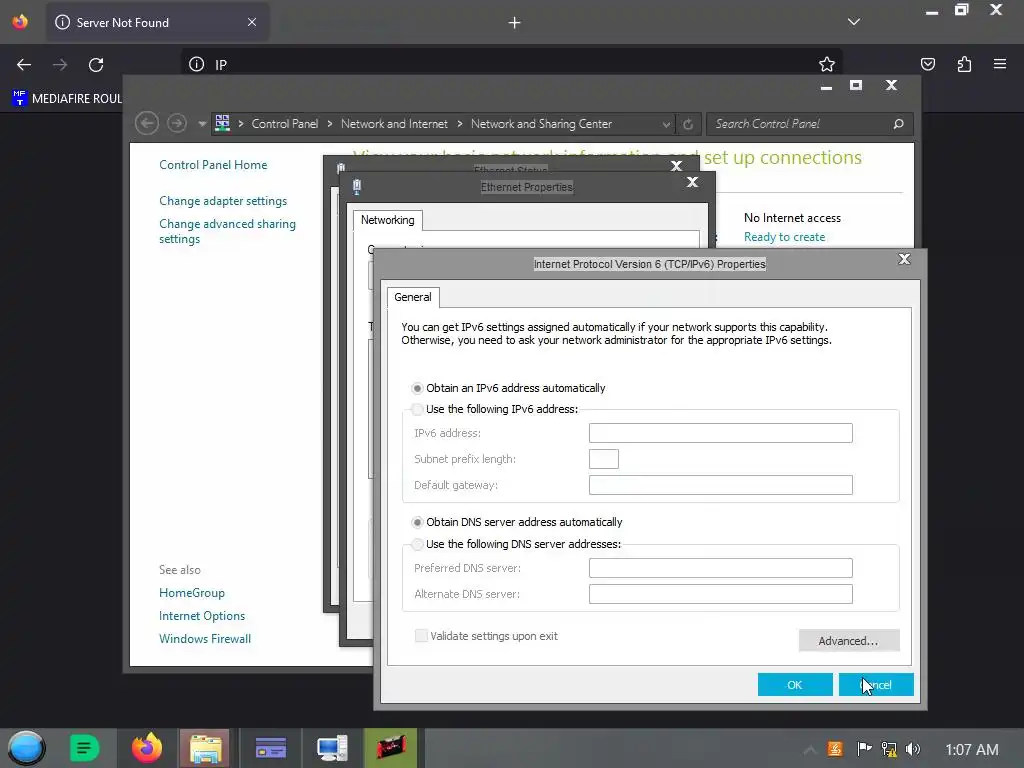
Task: Select Network and Internet breadcrumb segment
Action: [x=394, y=124]
